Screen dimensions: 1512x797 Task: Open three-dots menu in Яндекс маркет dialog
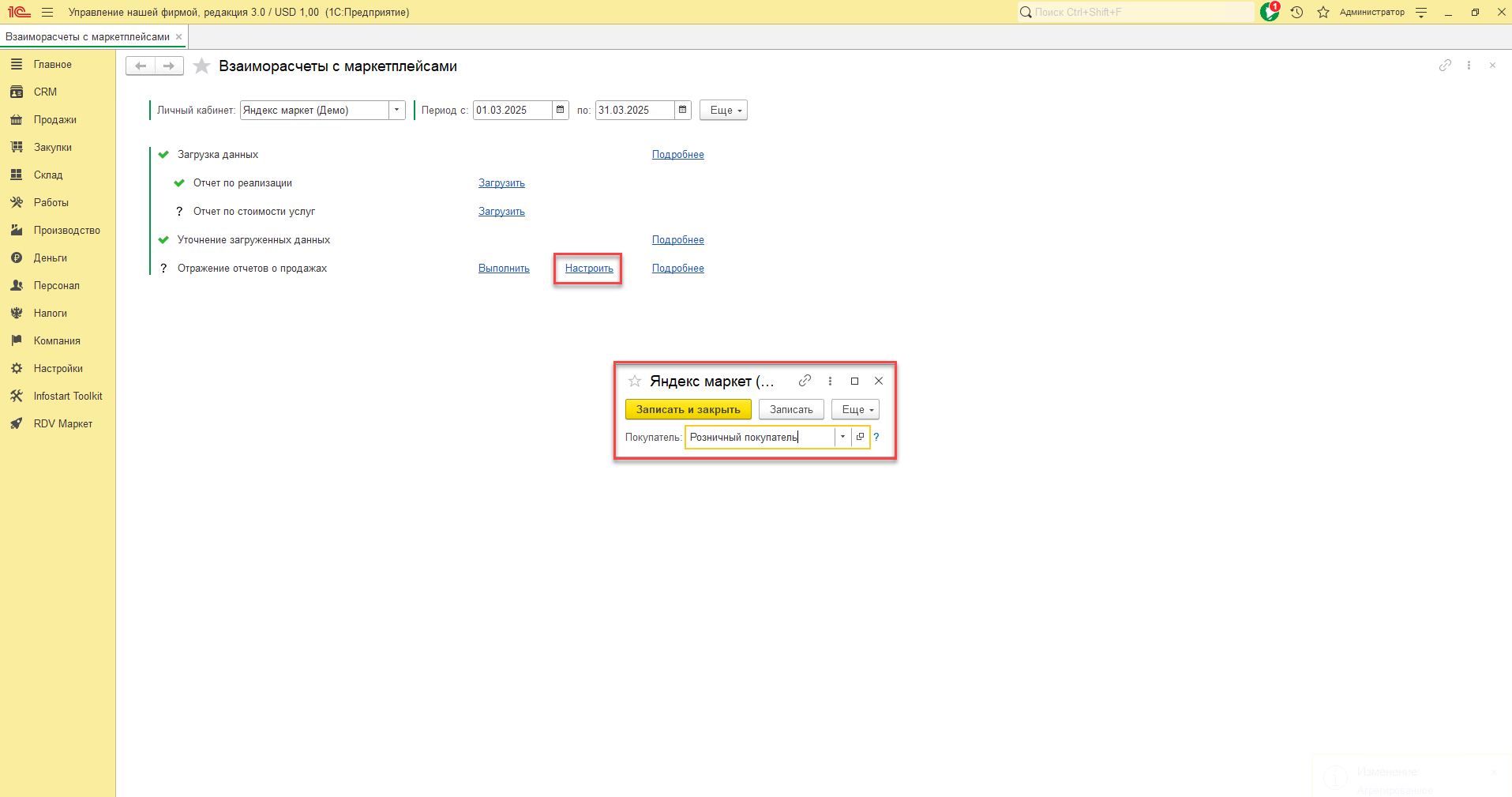pyautogui.click(x=830, y=381)
